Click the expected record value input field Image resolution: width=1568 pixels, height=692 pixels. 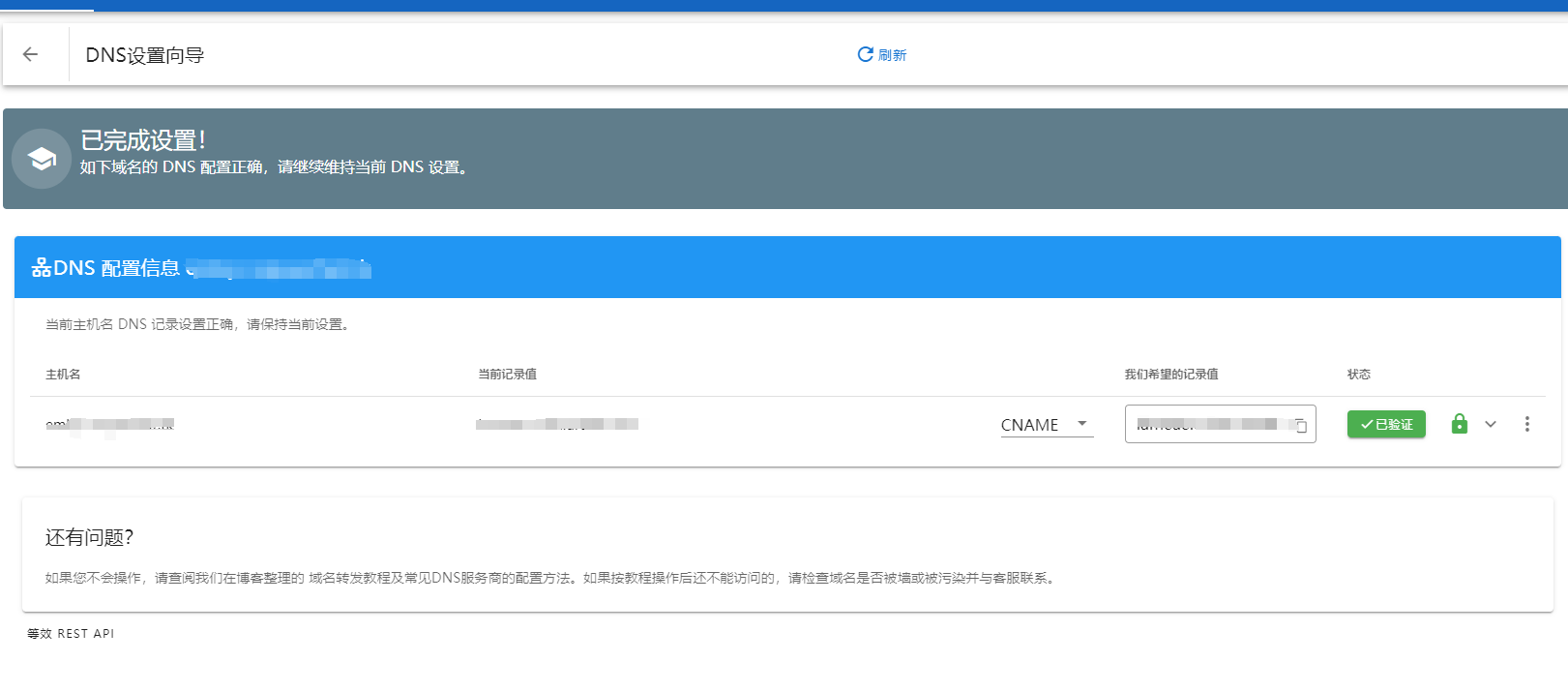pyautogui.click(x=1209, y=424)
